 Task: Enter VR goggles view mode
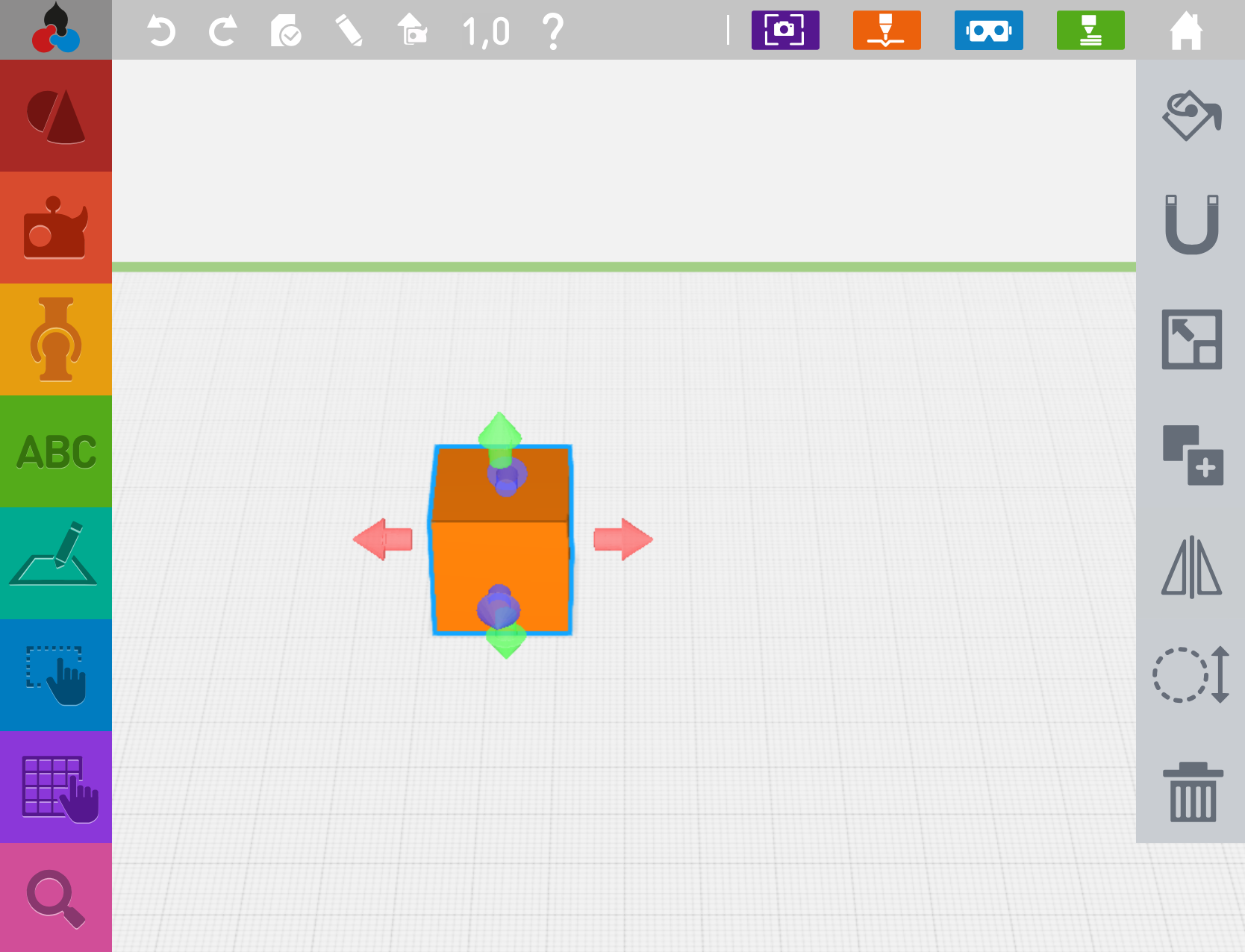pos(988,30)
